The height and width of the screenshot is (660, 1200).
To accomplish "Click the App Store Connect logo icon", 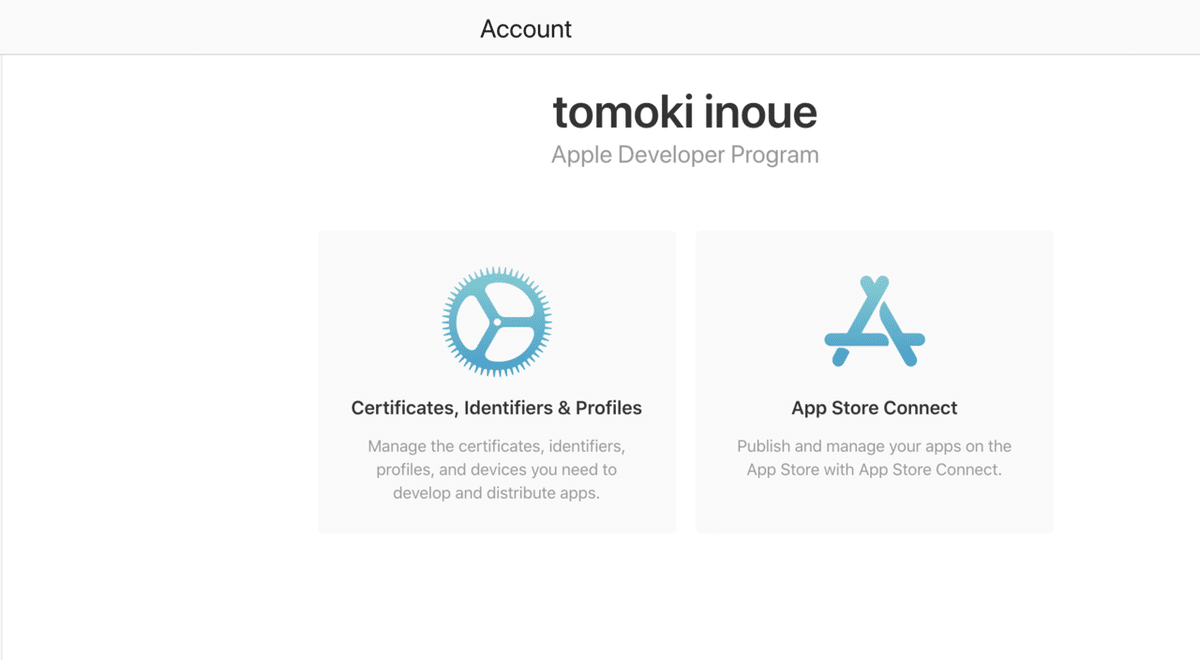I will tap(875, 321).
